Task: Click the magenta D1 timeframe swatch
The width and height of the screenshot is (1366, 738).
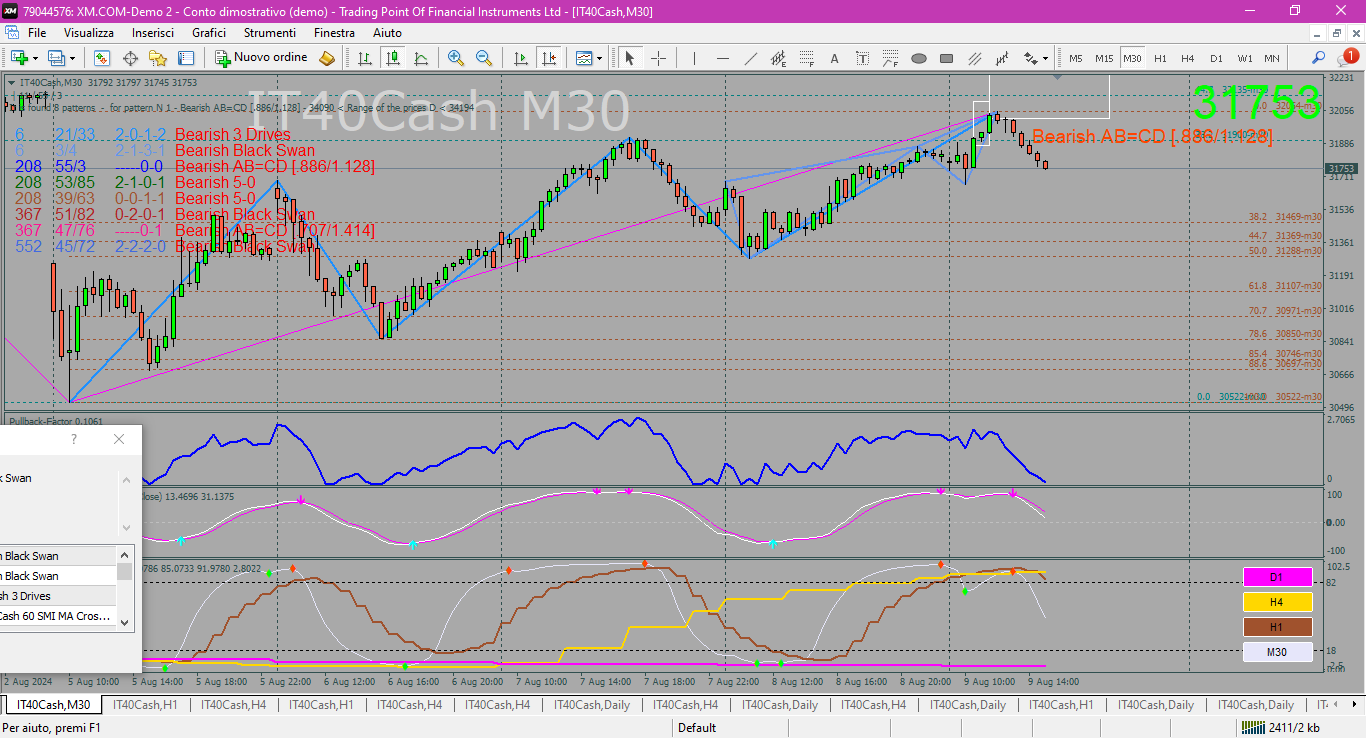Action: 1277,577
